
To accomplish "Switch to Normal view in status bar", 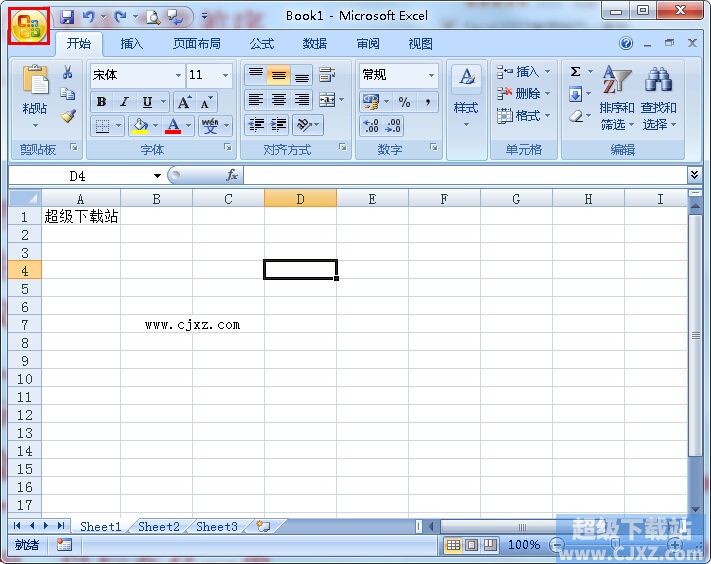I will pyautogui.click(x=453, y=545).
